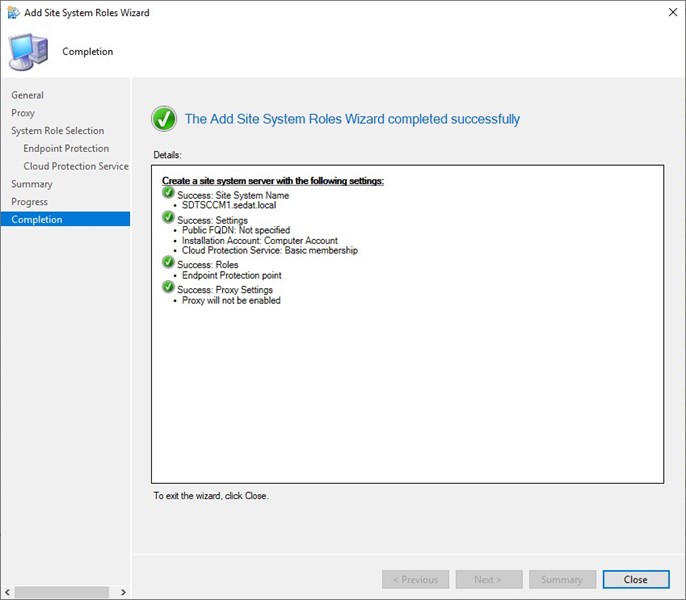Select System Role Selection step
Viewport: 686px width, 600px height.
[x=58, y=130]
